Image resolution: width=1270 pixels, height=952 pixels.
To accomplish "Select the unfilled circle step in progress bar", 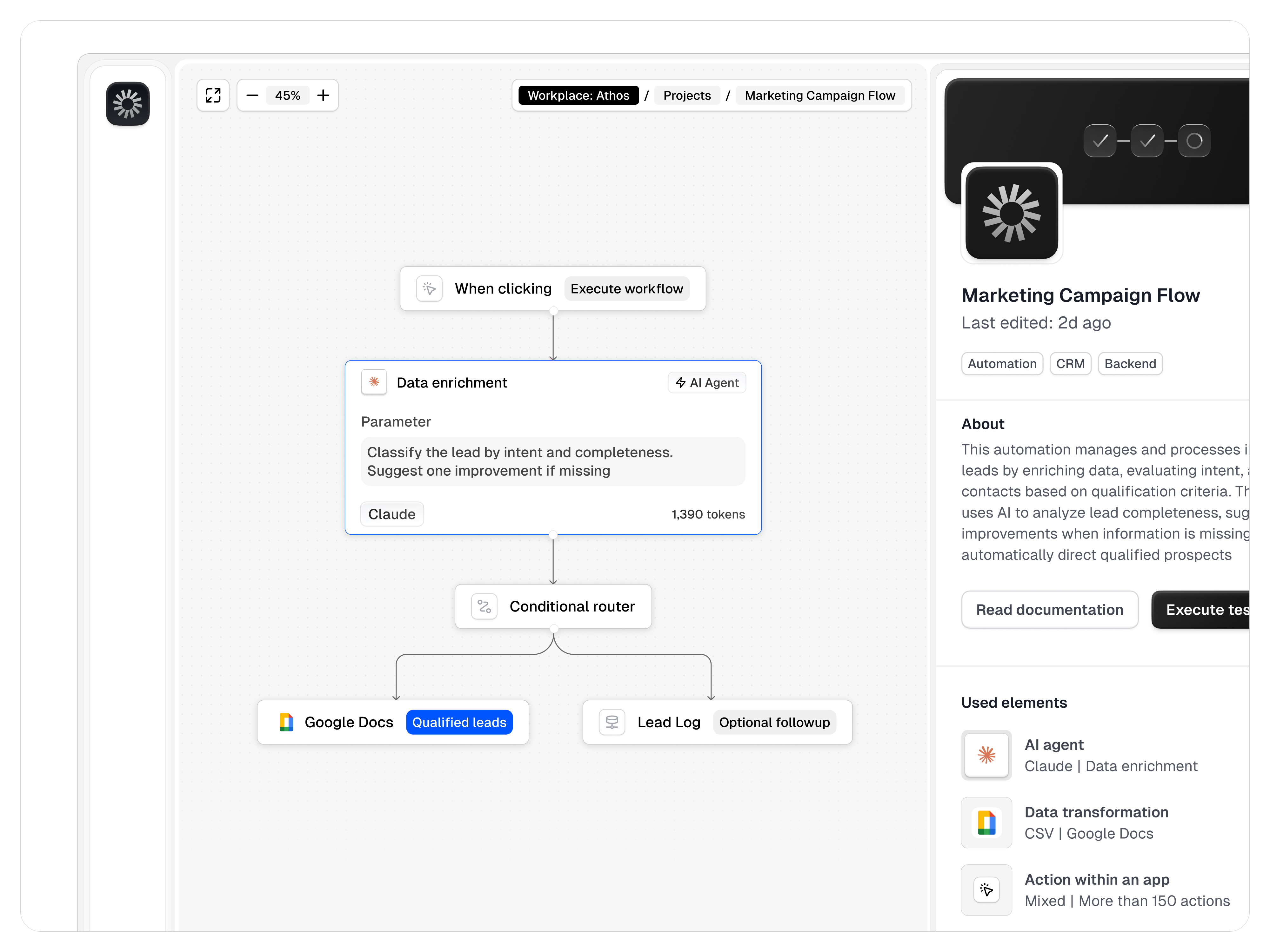I will (x=1194, y=141).
